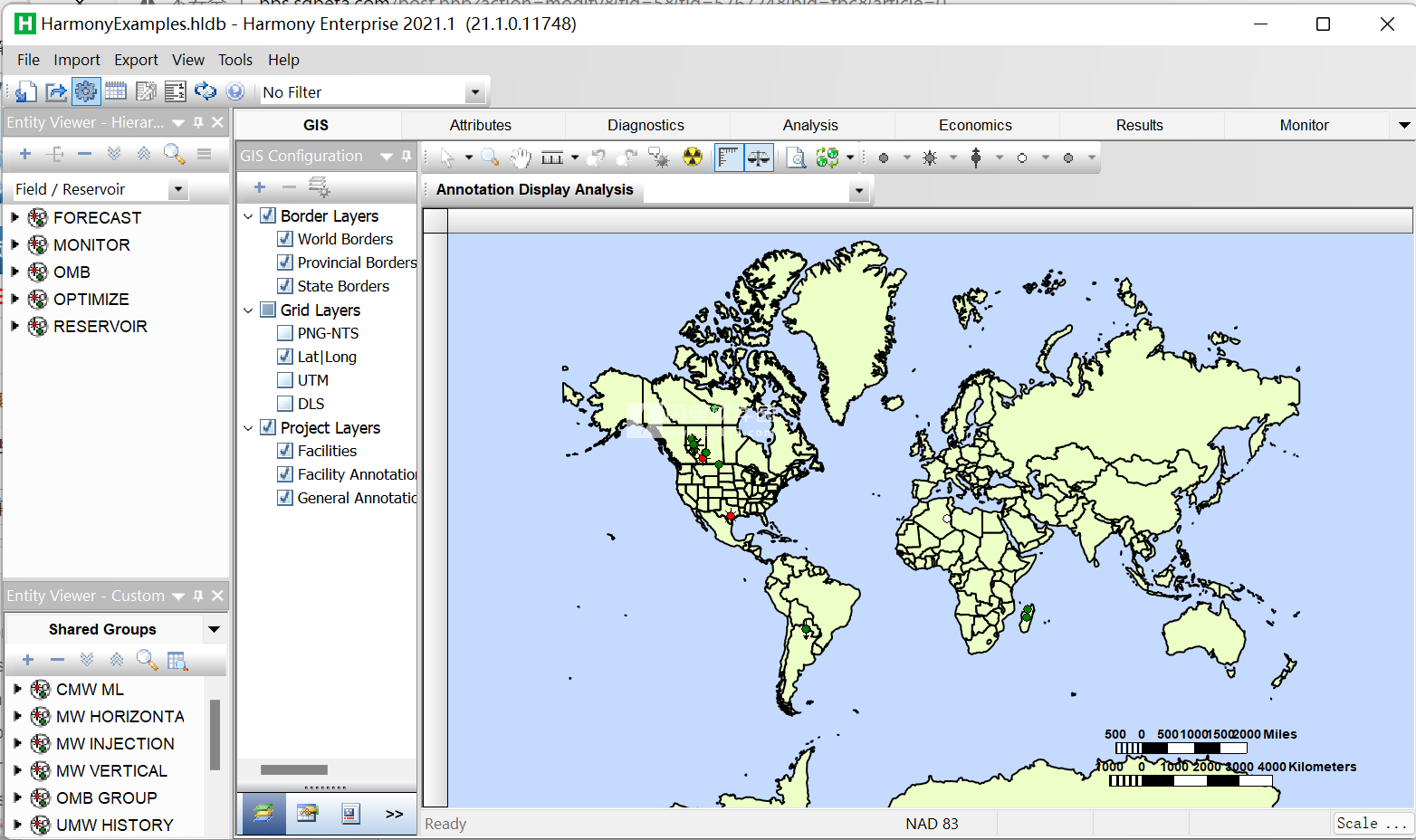Collapse all nodes in Hierarchy viewer toolbar
Viewport: 1416px width, 840px height.
(x=144, y=154)
